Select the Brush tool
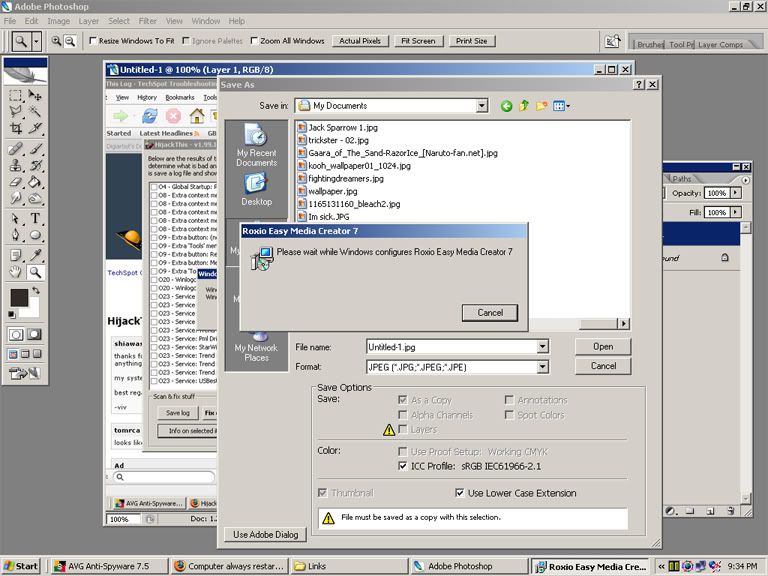The height and width of the screenshot is (576, 768). click(x=35, y=148)
